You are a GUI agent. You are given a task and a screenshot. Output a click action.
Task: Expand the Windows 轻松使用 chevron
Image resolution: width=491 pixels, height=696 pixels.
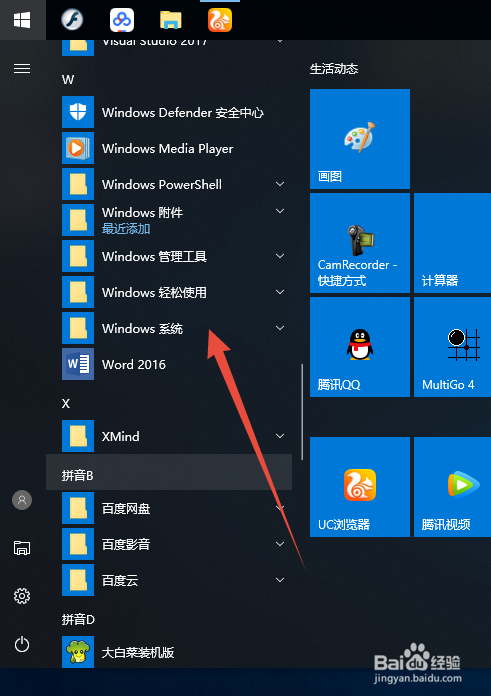pos(280,292)
